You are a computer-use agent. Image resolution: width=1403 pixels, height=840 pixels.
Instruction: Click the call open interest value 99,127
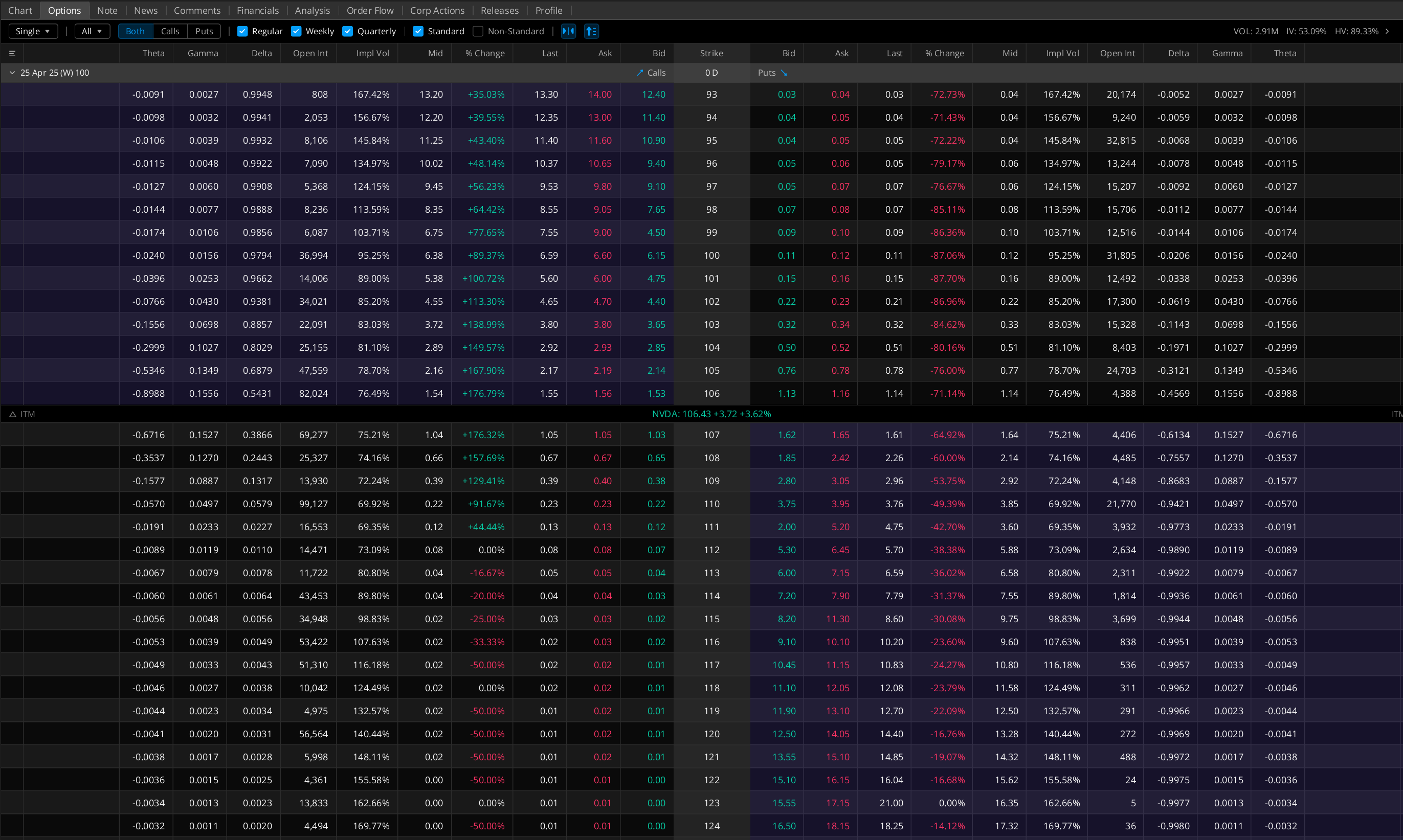pos(313,504)
